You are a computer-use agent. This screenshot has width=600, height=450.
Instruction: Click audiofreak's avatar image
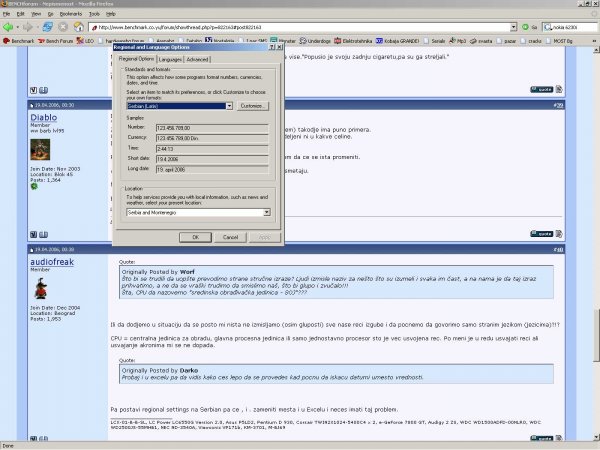41,289
